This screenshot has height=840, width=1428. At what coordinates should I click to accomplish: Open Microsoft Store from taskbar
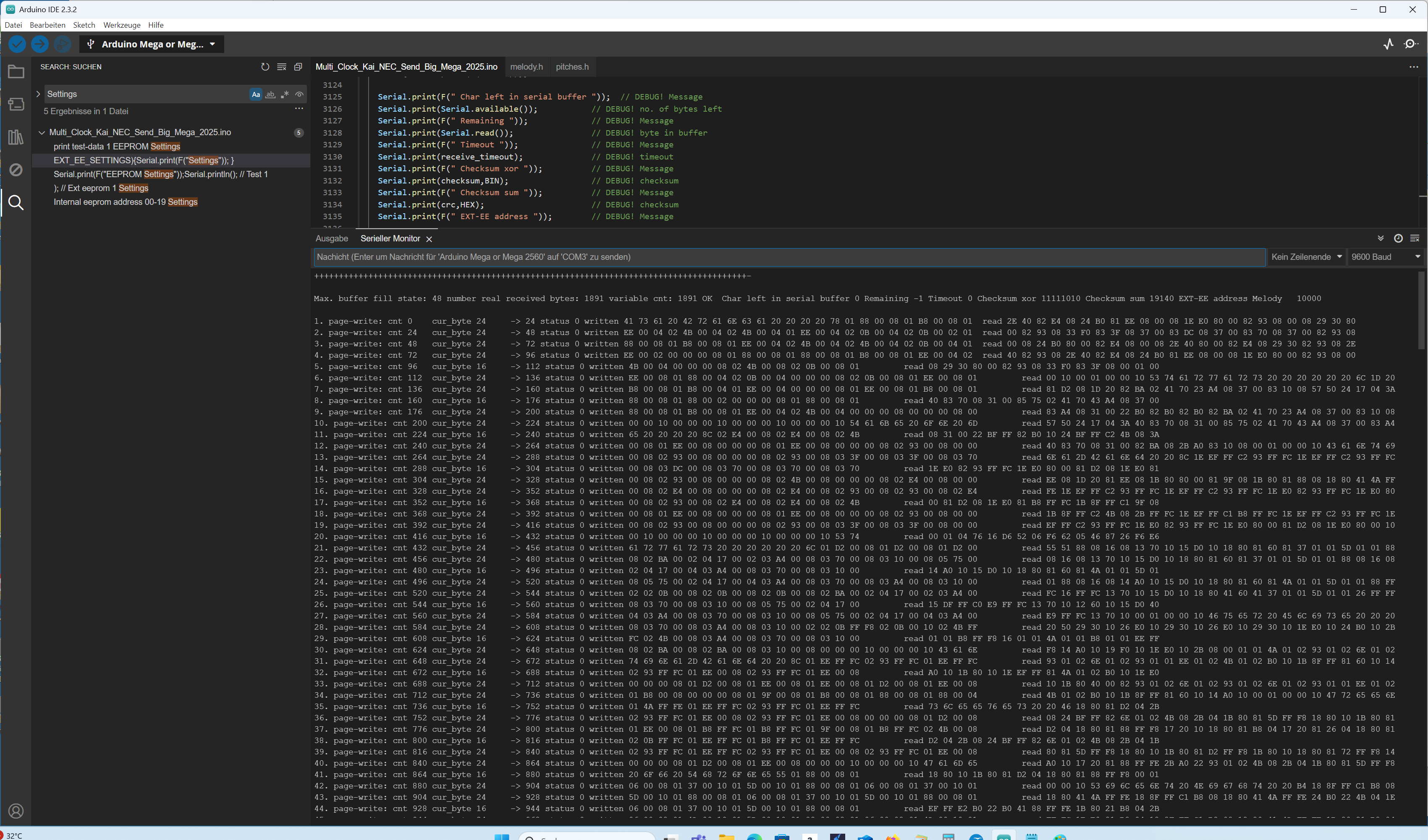[782, 837]
